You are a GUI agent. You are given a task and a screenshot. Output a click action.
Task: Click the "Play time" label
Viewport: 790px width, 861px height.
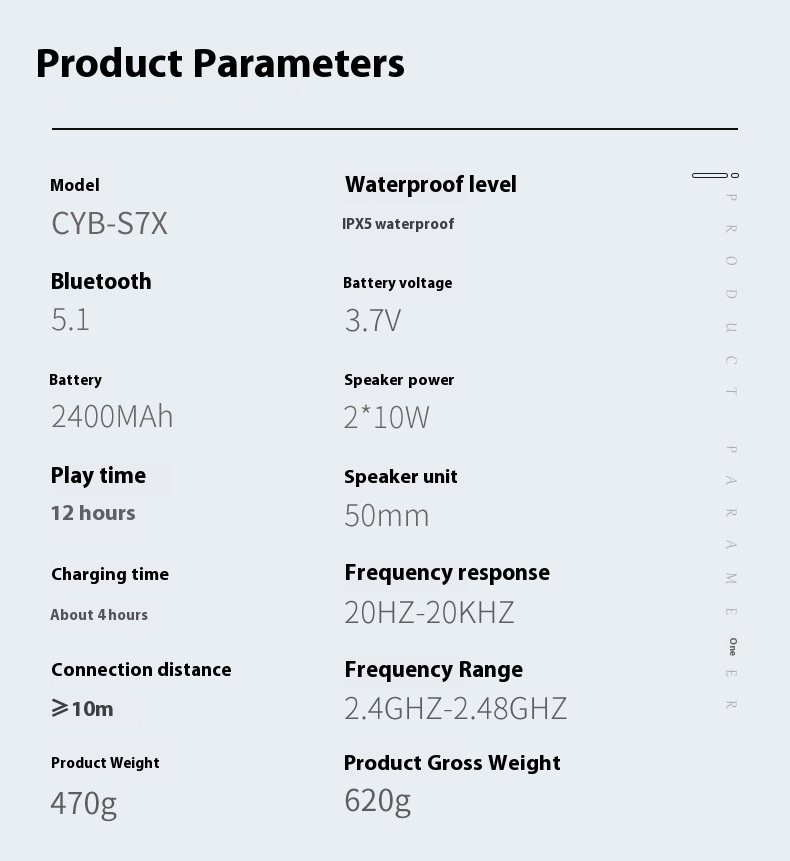(98, 476)
